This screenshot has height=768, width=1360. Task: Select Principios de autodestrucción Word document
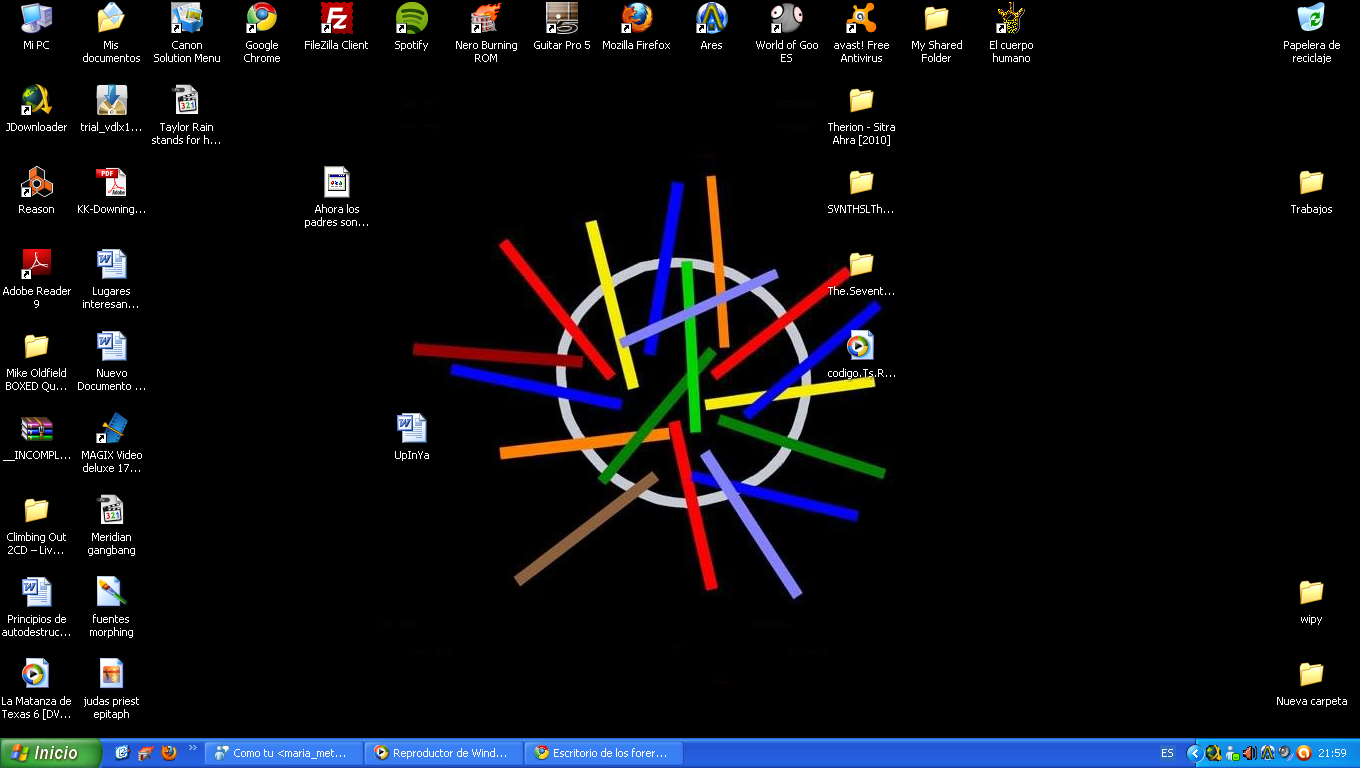[x=37, y=608]
